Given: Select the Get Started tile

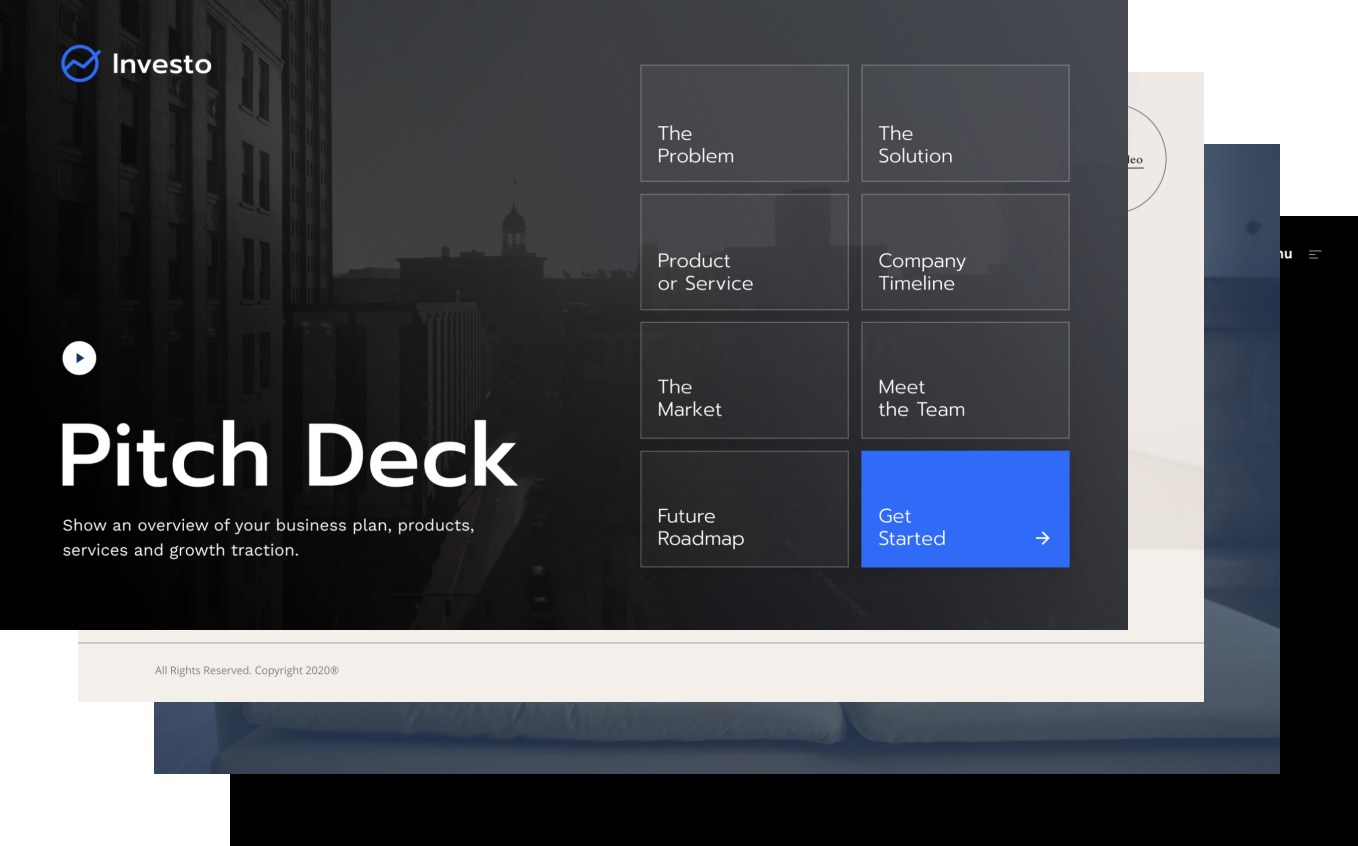Looking at the screenshot, I should (x=964, y=509).
